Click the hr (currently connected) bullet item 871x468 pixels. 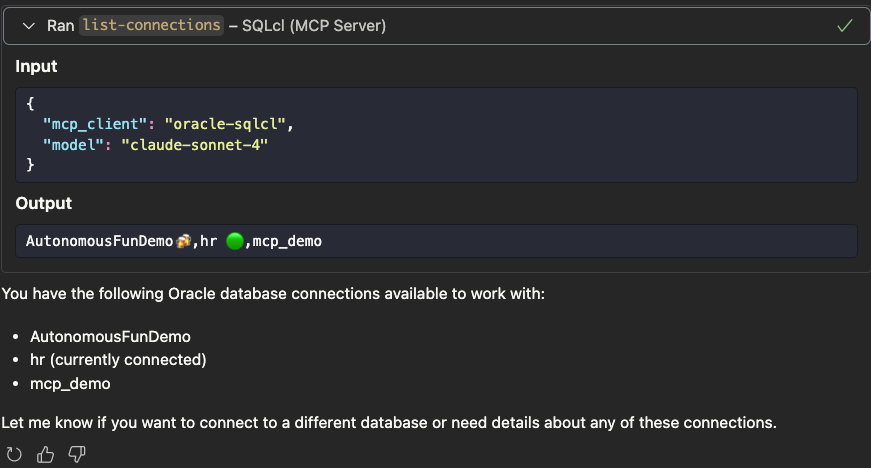(118, 360)
